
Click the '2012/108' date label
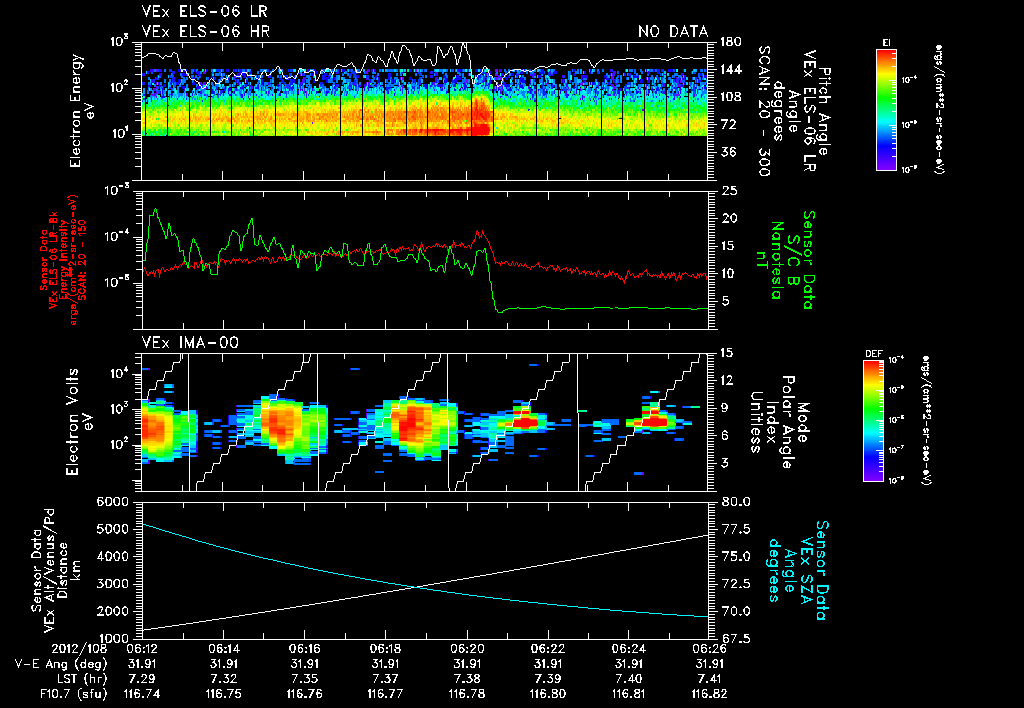pyautogui.click(x=78, y=649)
